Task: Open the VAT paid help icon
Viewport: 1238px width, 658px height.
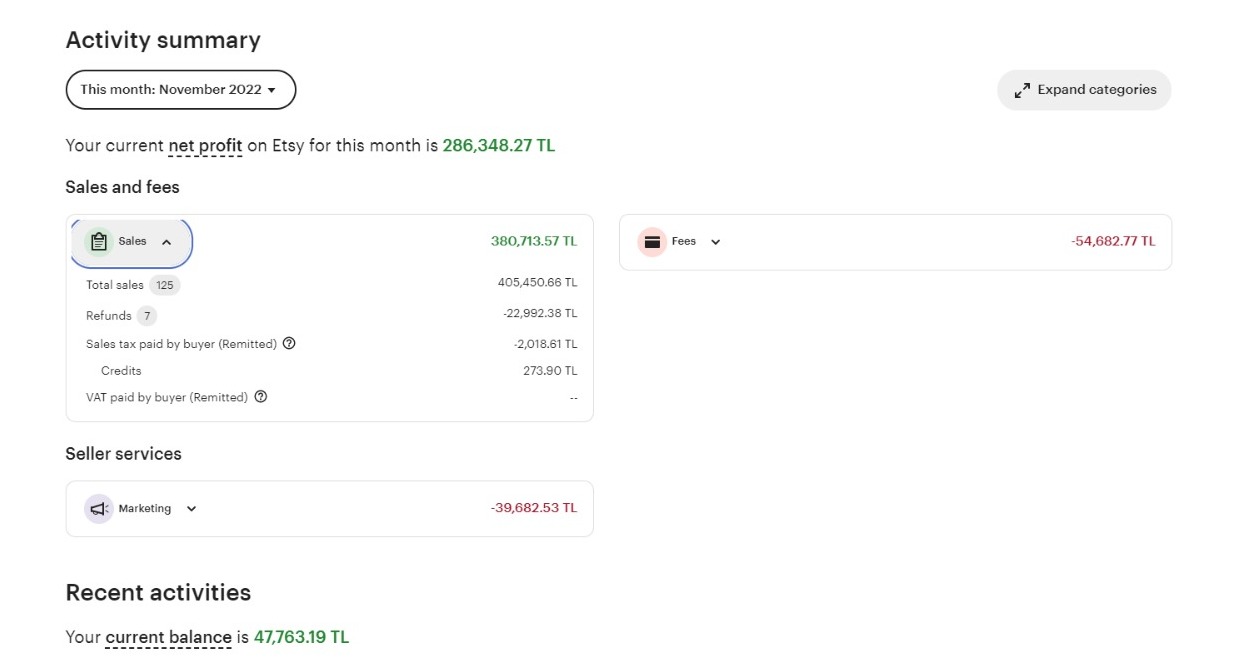Action: coord(261,397)
